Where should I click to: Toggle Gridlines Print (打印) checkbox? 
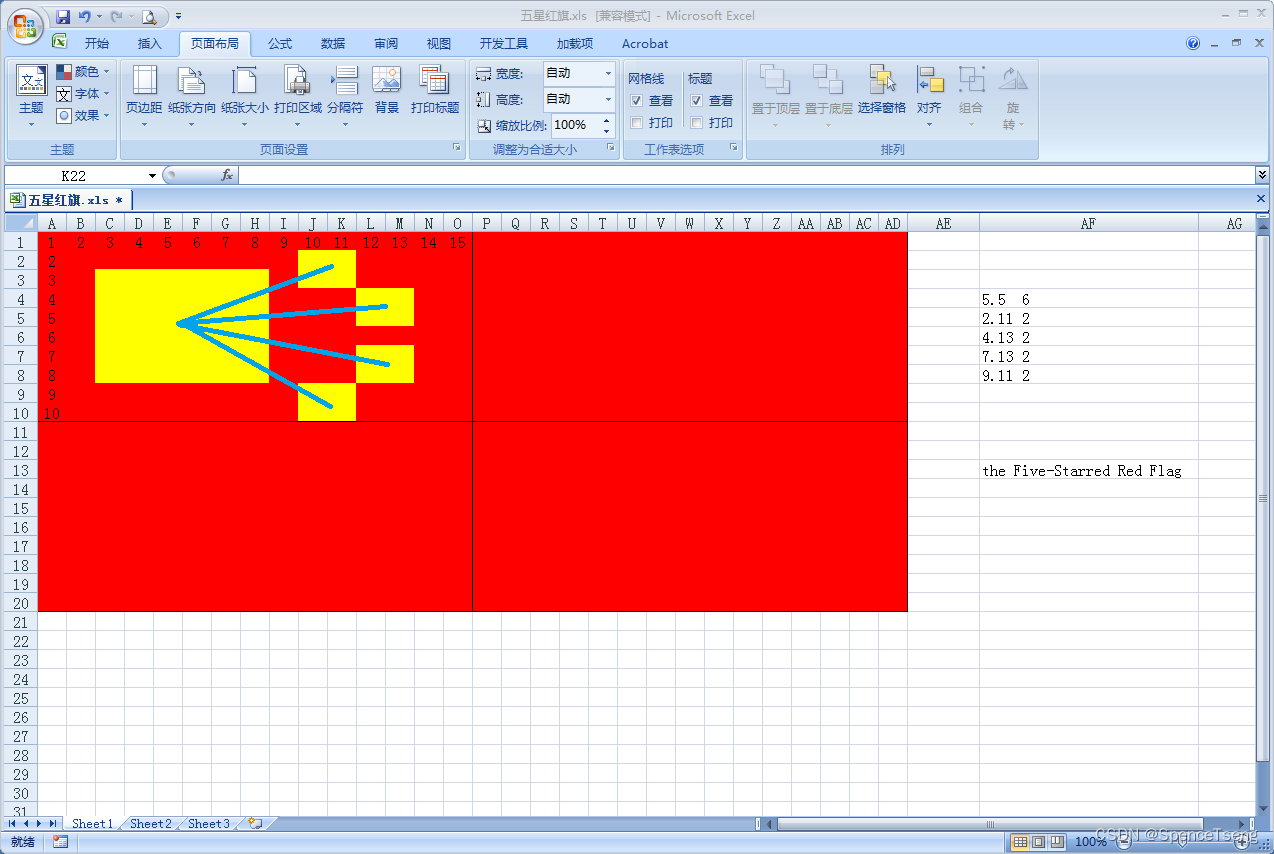pos(637,123)
